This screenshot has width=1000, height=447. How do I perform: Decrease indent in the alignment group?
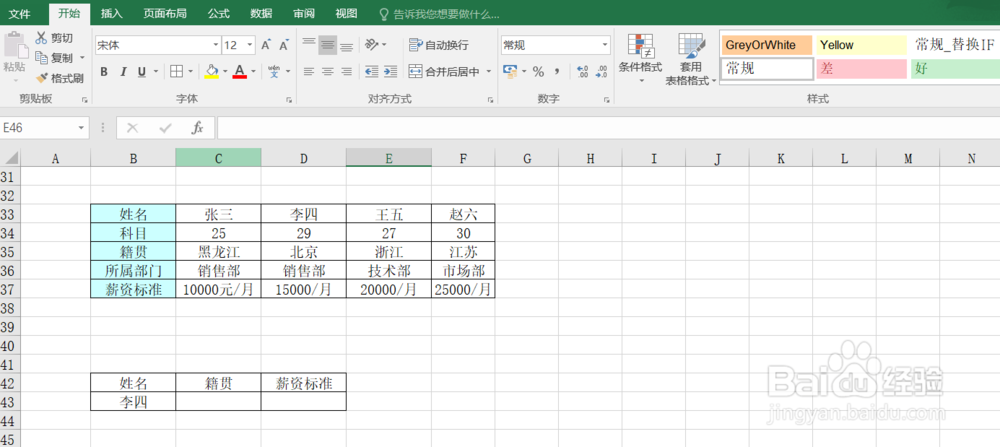[x=372, y=71]
